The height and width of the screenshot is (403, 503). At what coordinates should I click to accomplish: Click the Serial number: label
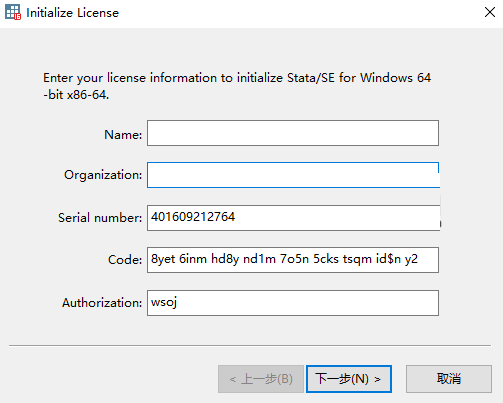pos(100,218)
